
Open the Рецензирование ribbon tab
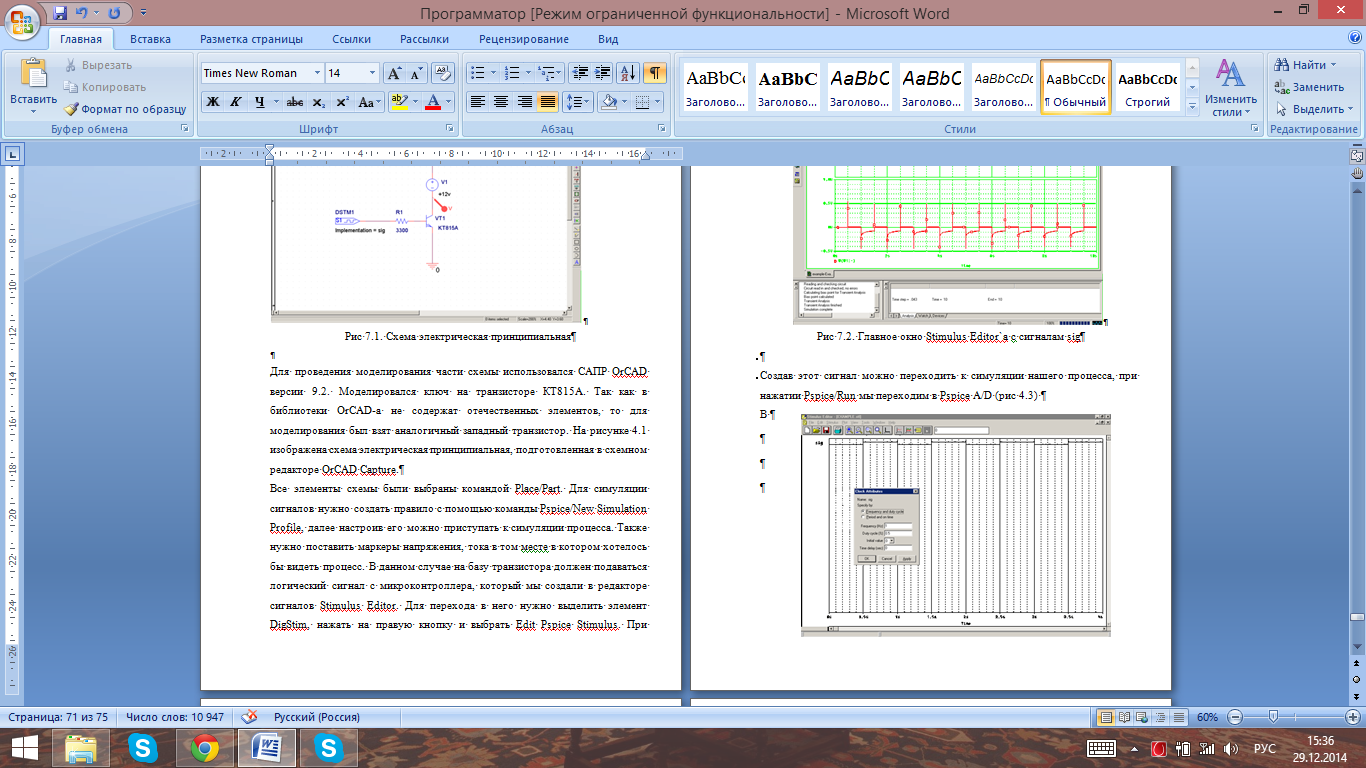(x=523, y=39)
